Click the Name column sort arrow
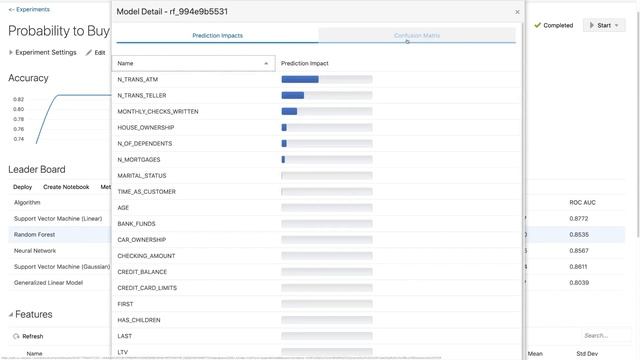The image size is (640, 360). tap(266, 63)
